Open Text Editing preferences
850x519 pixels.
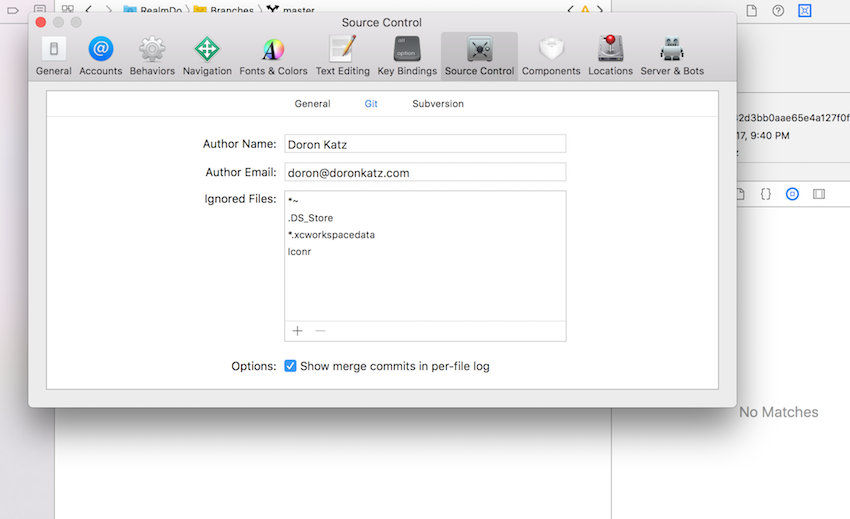[343, 56]
